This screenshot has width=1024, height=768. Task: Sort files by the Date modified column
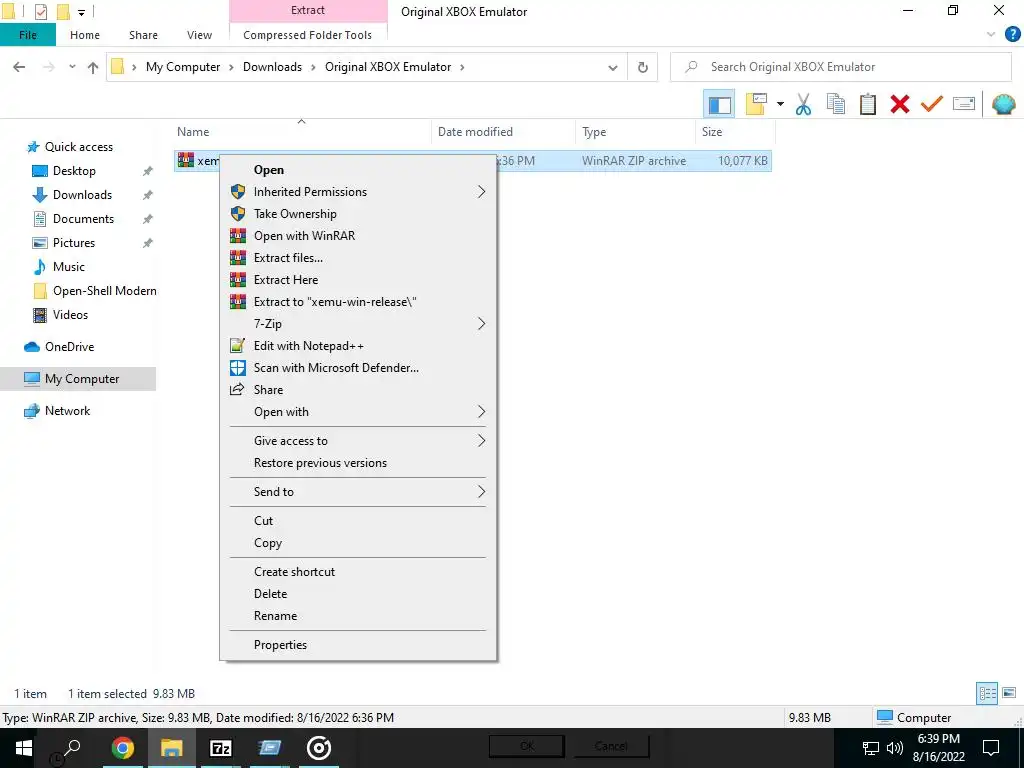point(504,132)
